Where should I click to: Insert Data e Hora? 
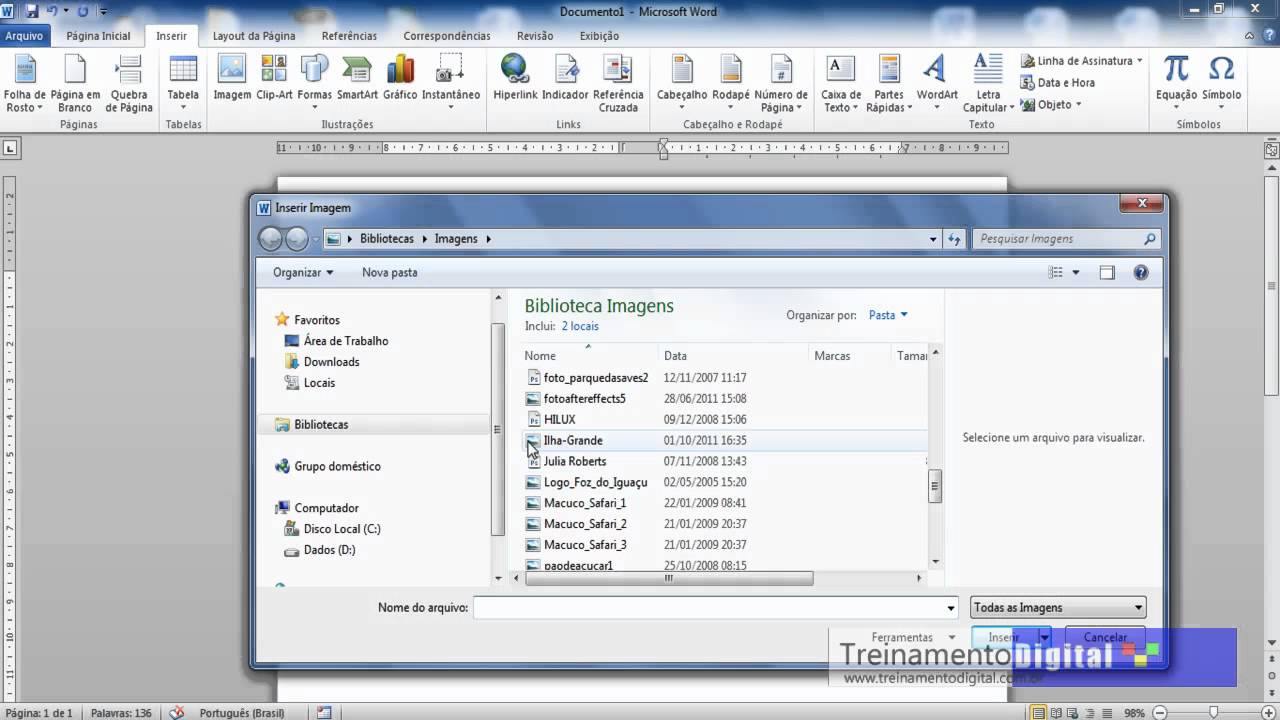click(x=1058, y=83)
